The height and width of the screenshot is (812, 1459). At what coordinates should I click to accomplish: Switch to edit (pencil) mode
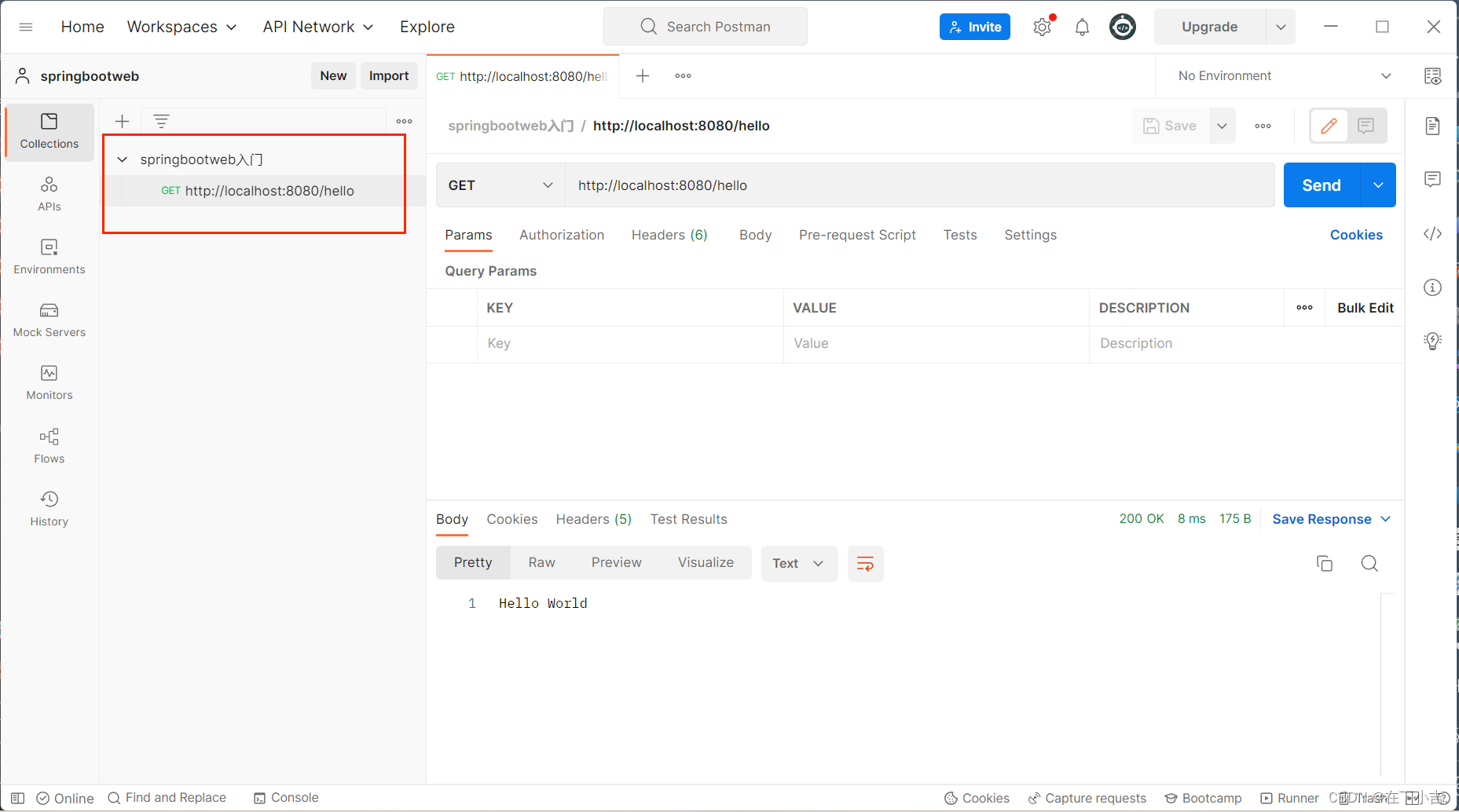pos(1329,126)
